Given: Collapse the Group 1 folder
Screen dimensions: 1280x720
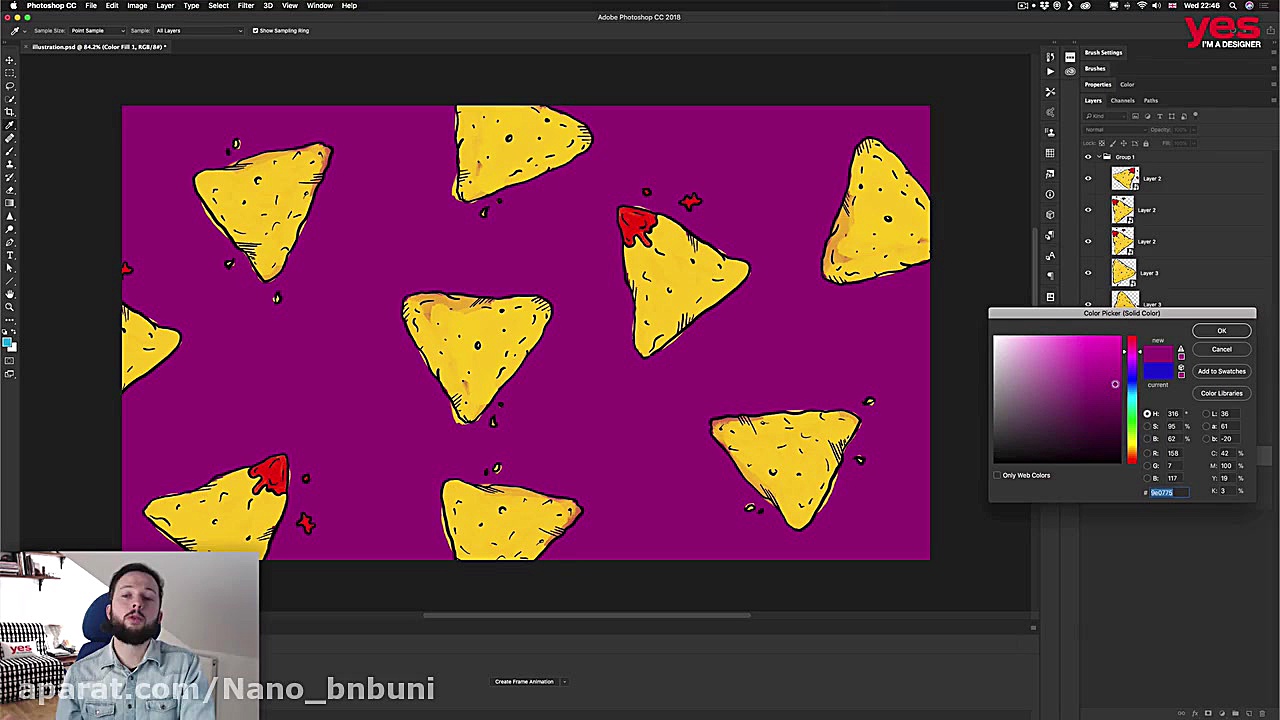Looking at the screenshot, I should pyautogui.click(x=1099, y=157).
